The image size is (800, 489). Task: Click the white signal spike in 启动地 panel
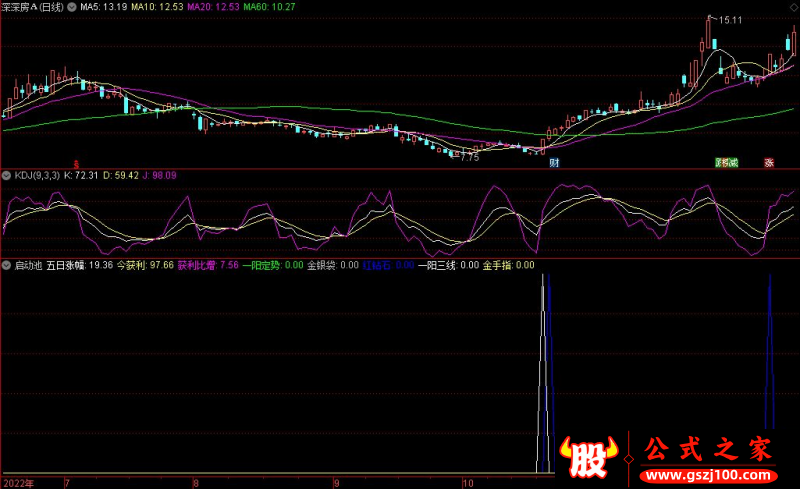pos(543,370)
